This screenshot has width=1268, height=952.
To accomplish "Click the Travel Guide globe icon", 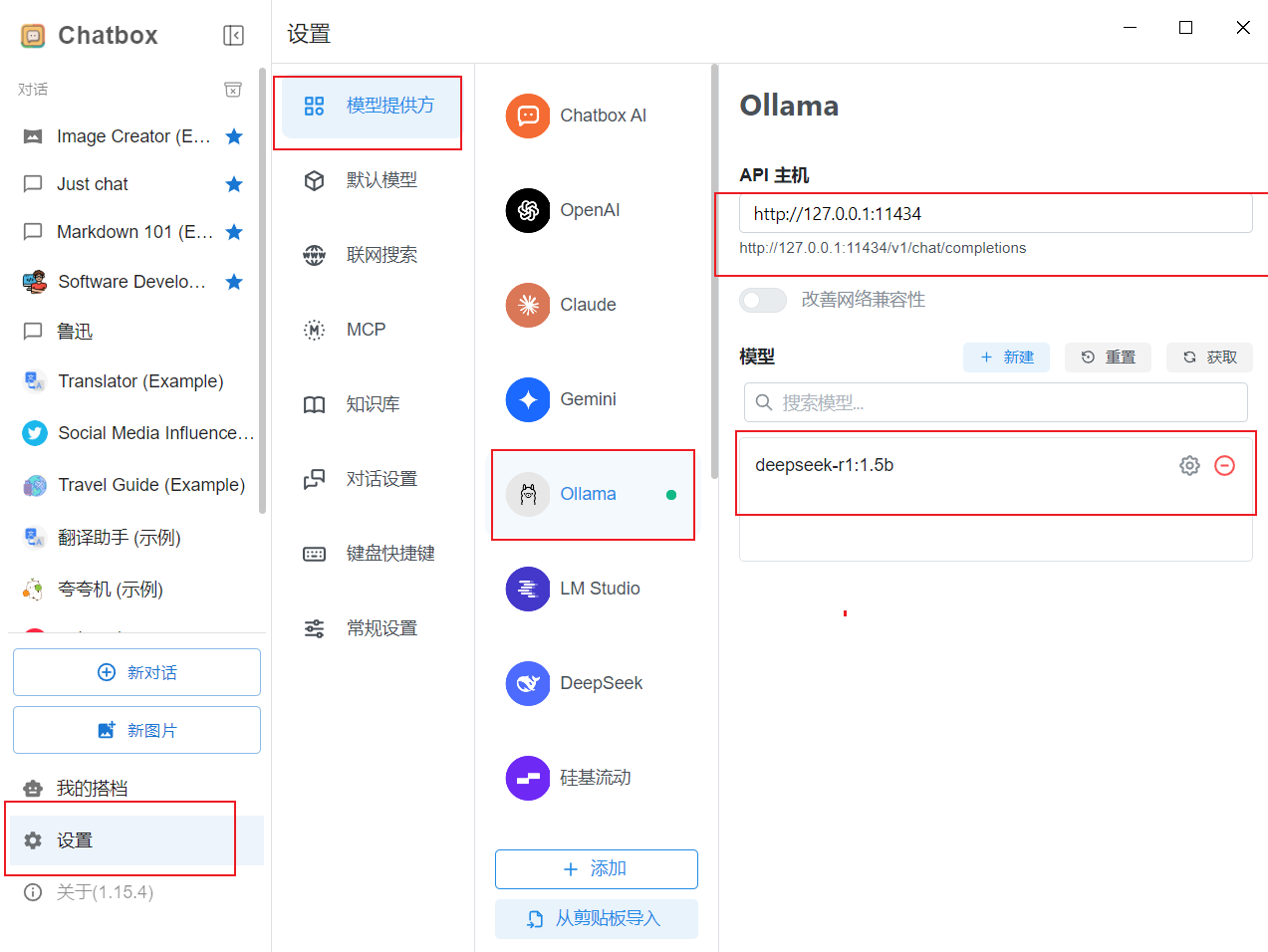I will coord(35,485).
